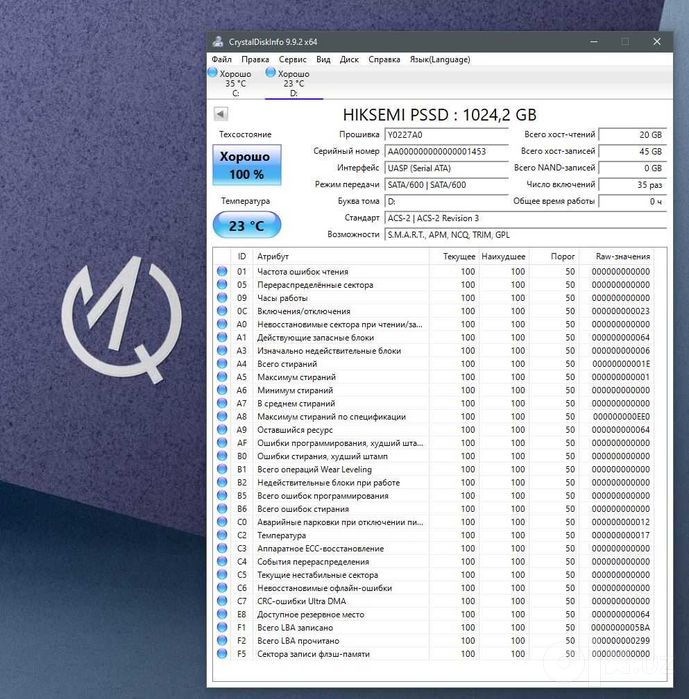Click total host writes value 45 GB
The width and height of the screenshot is (689, 699).
(632, 152)
